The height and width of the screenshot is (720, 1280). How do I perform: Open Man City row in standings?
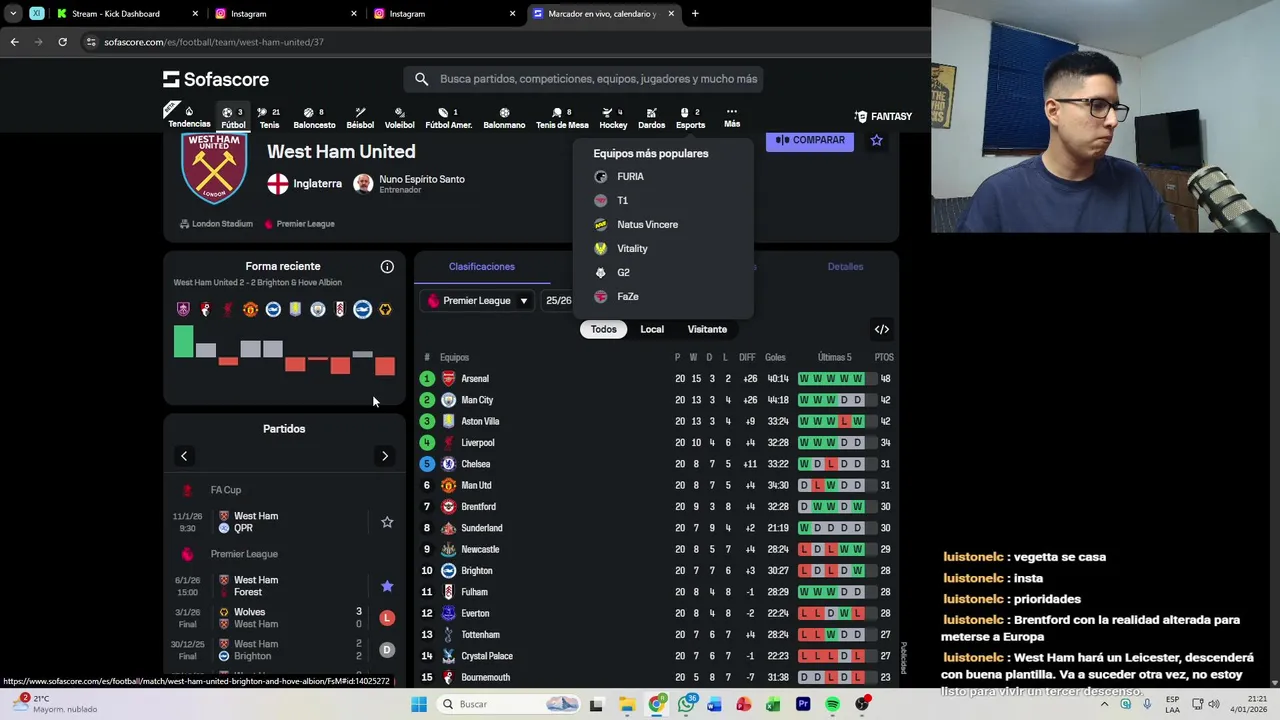click(656, 400)
